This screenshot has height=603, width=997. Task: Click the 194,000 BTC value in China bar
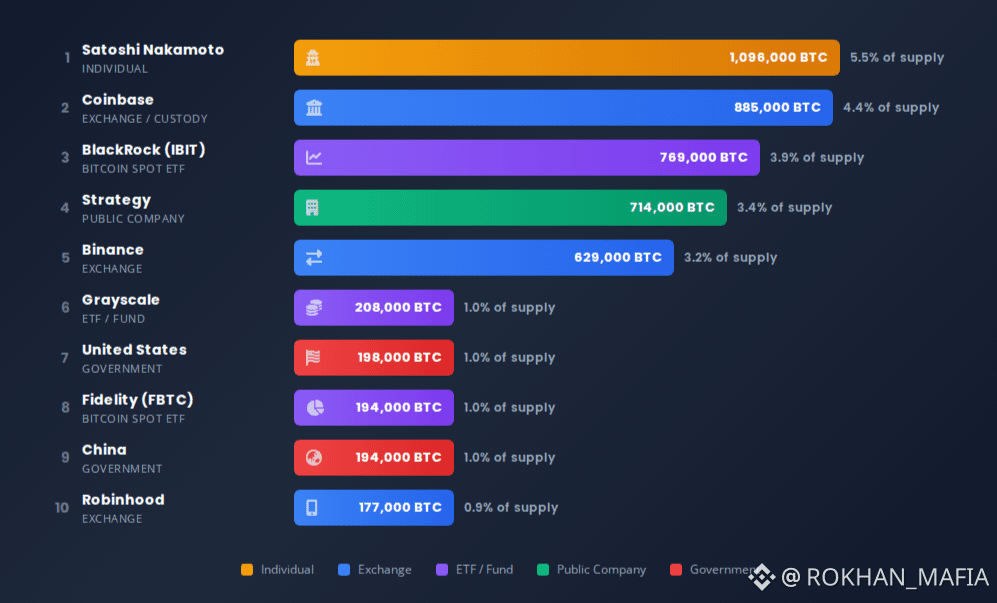coord(399,457)
